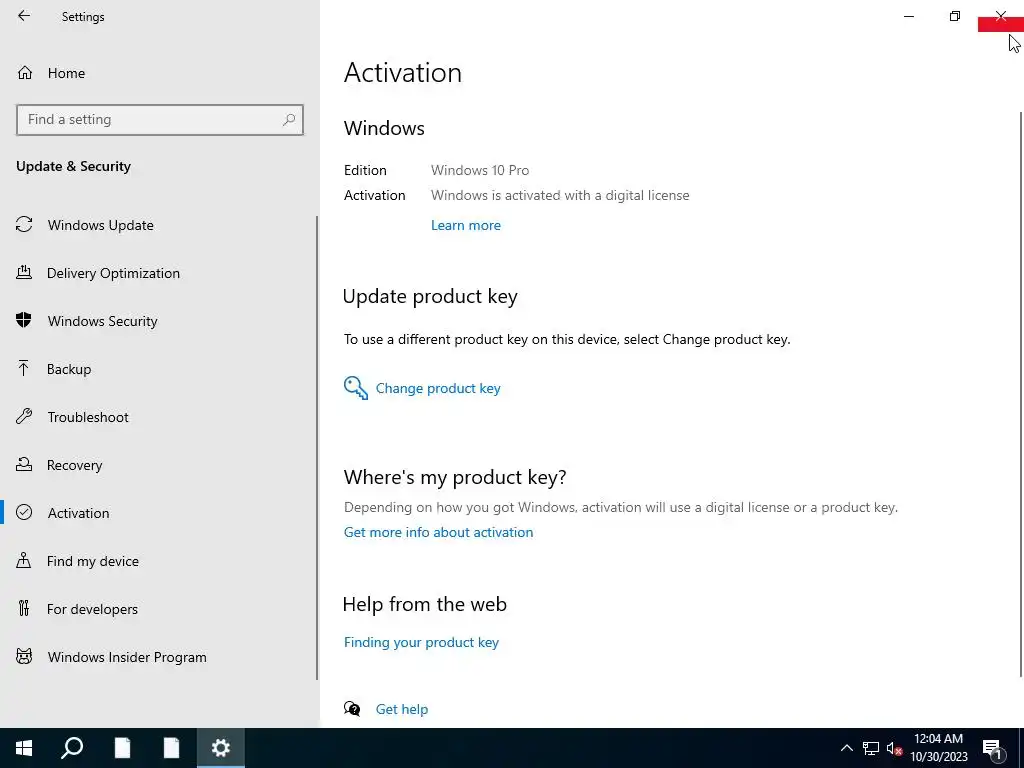Select Windows Update in the sidebar
The image size is (1024, 768).
pos(101,225)
